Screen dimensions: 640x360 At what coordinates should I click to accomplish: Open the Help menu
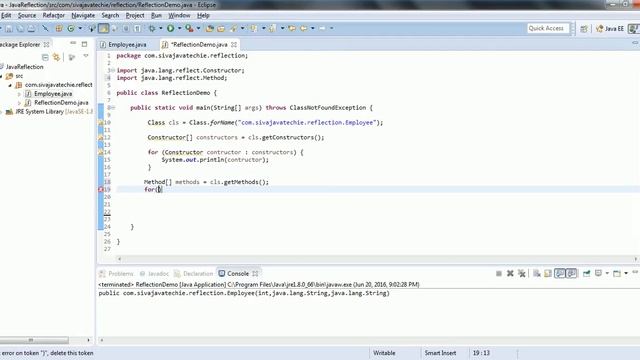click(203, 16)
